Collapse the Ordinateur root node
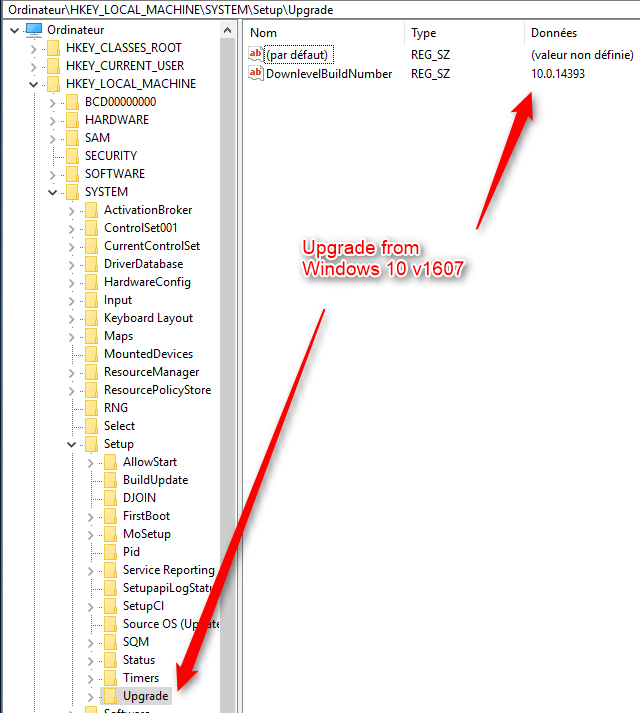Screen dimensions: 640x713 pyautogui.click(x=15, y=30)
